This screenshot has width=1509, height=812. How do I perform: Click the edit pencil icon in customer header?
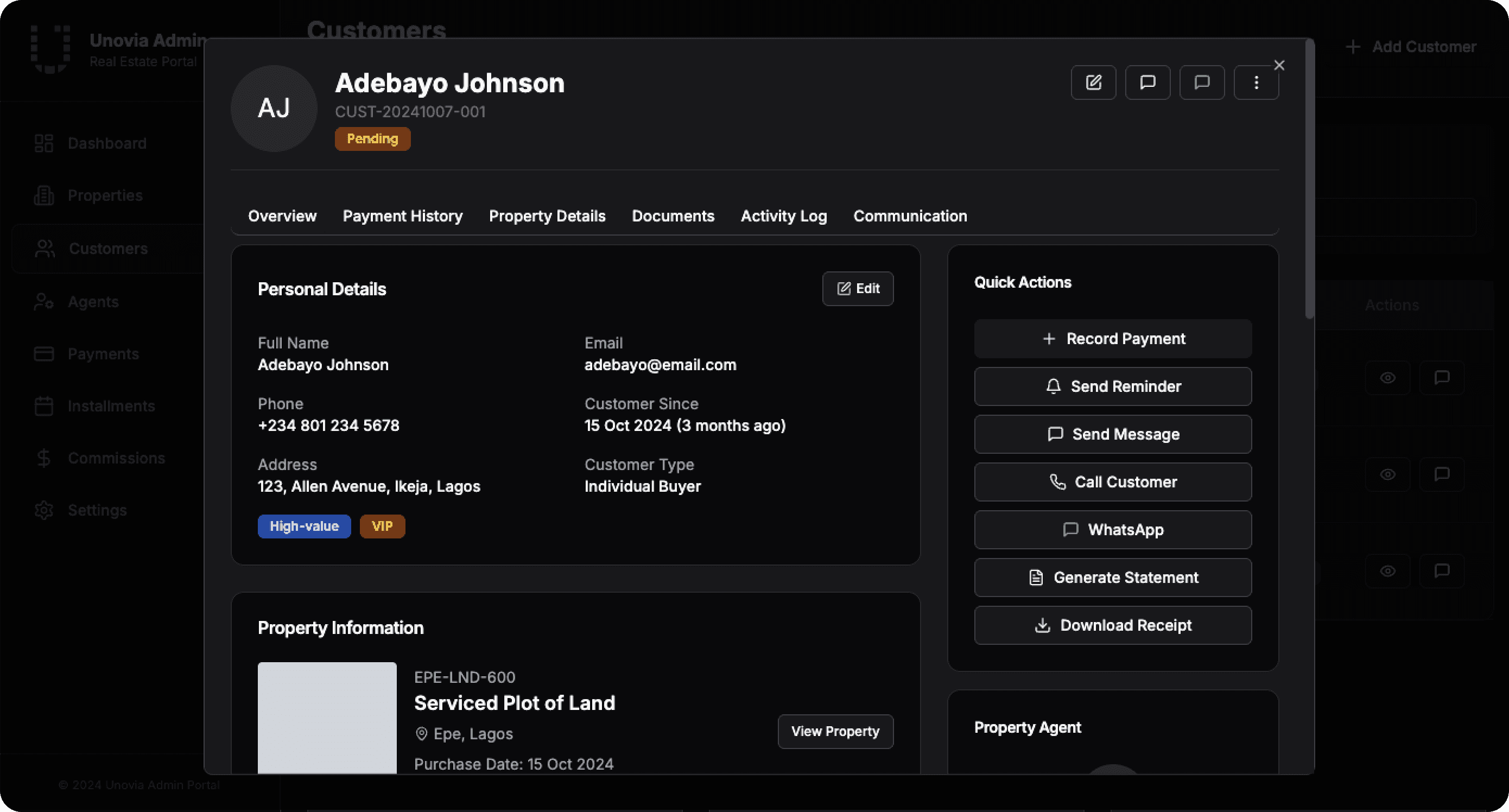(1093, 83)
